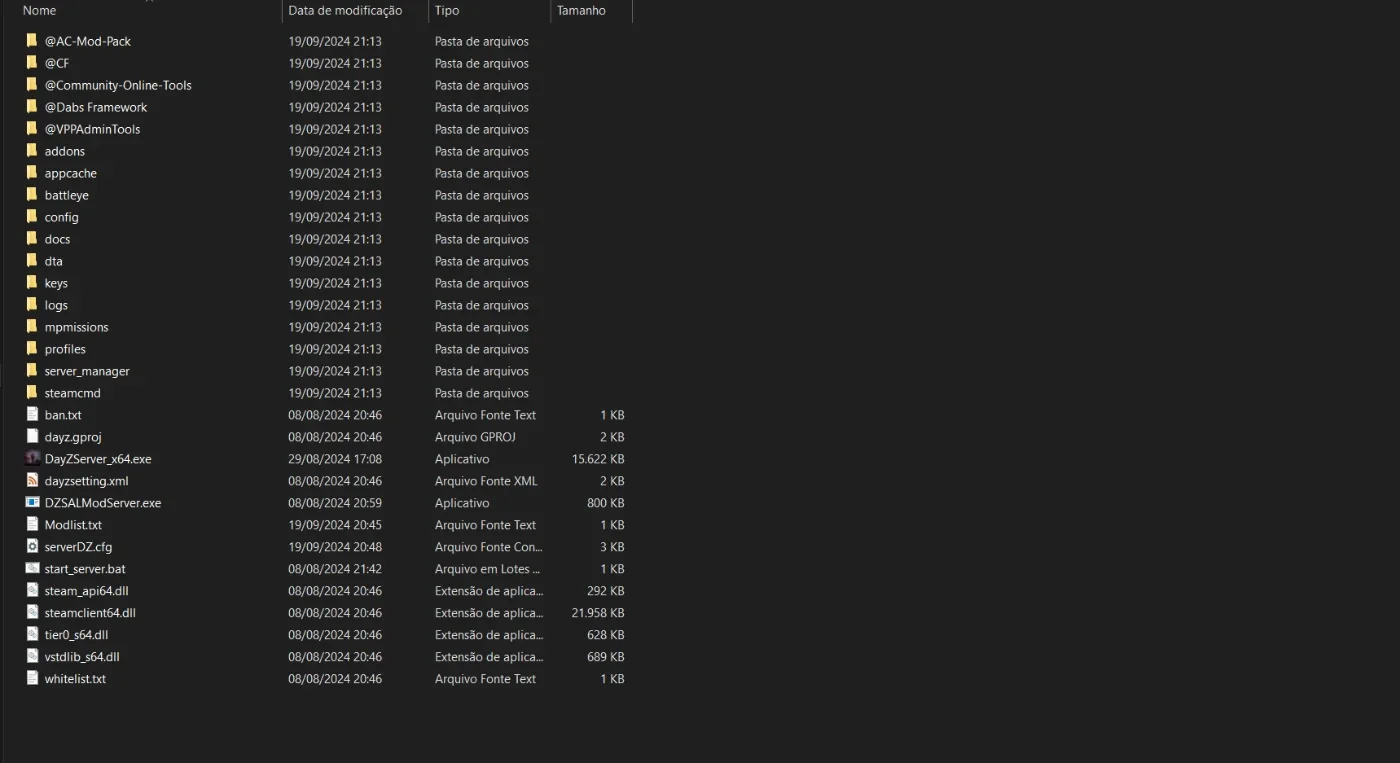This screenshot has height=763, width=1400.
Task: Click the 3 KB size value
Action: point(612,547)
